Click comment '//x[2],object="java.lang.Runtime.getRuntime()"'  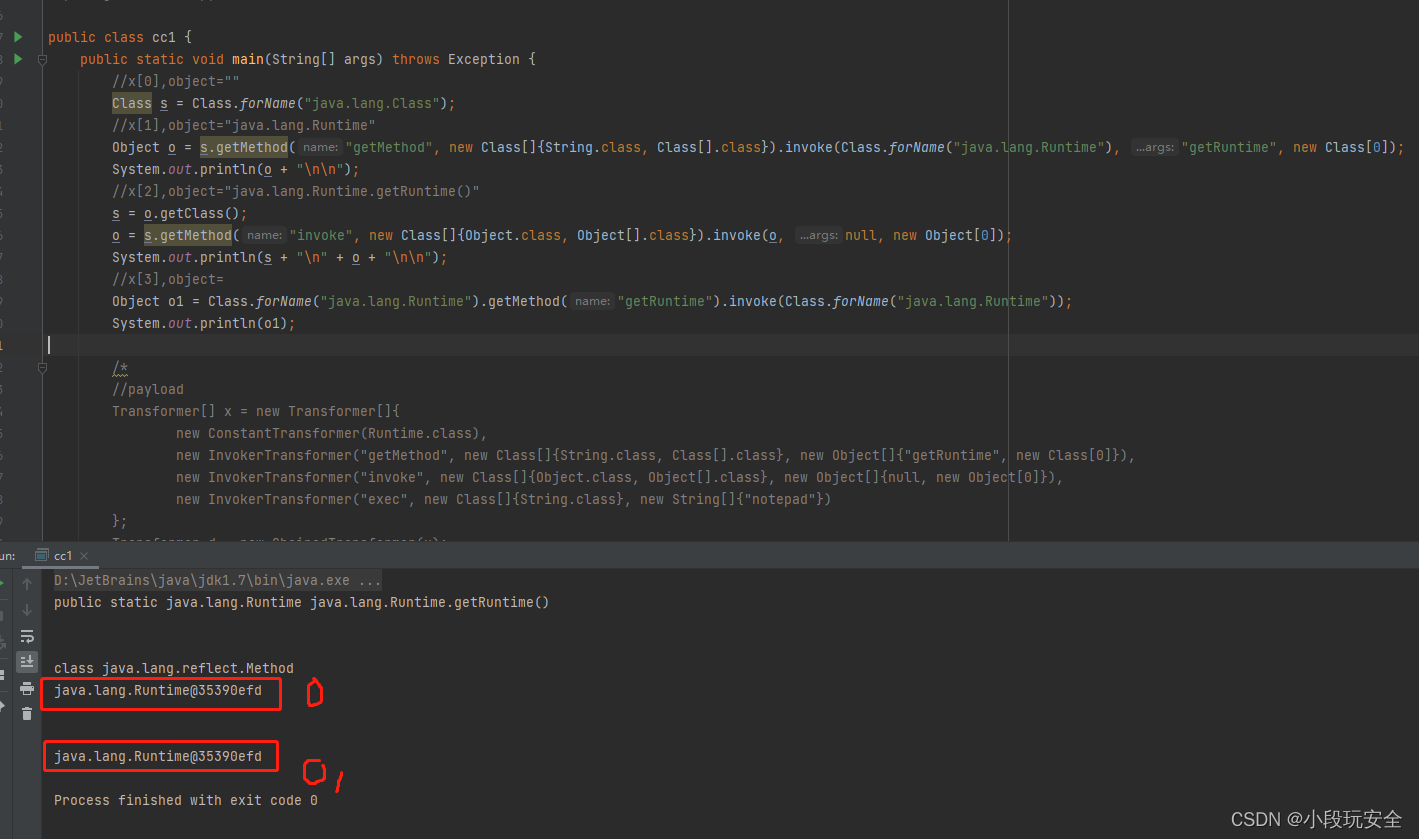tap(296, 191)
